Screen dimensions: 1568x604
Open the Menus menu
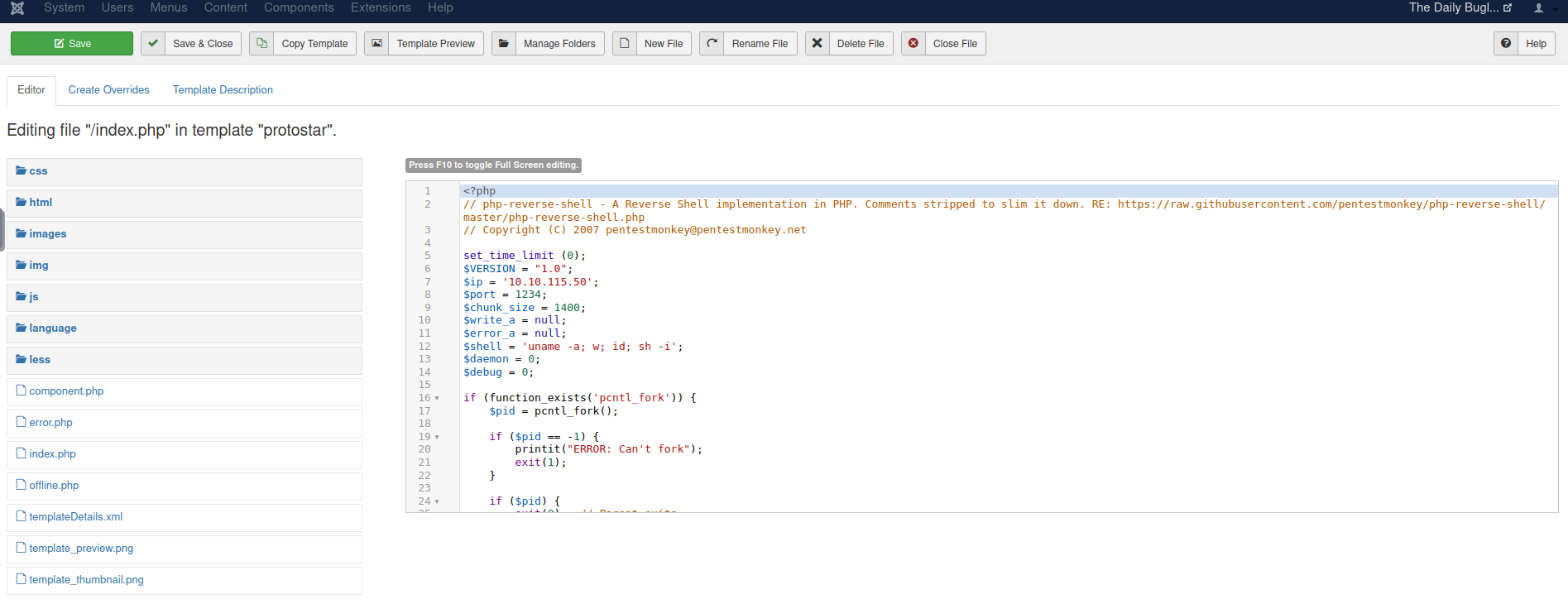click(169, 7)
